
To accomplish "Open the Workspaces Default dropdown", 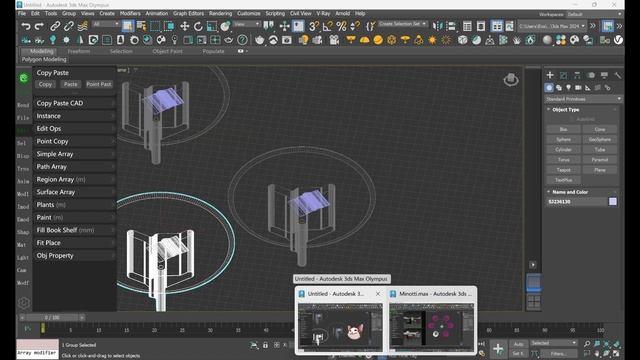I will [x=594, y=14].
